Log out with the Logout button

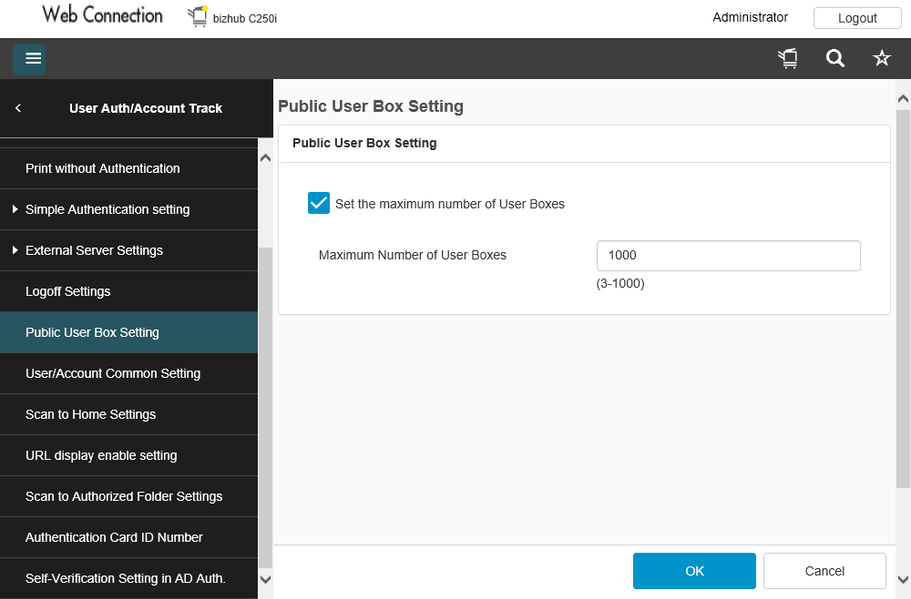tap(857, 18)
